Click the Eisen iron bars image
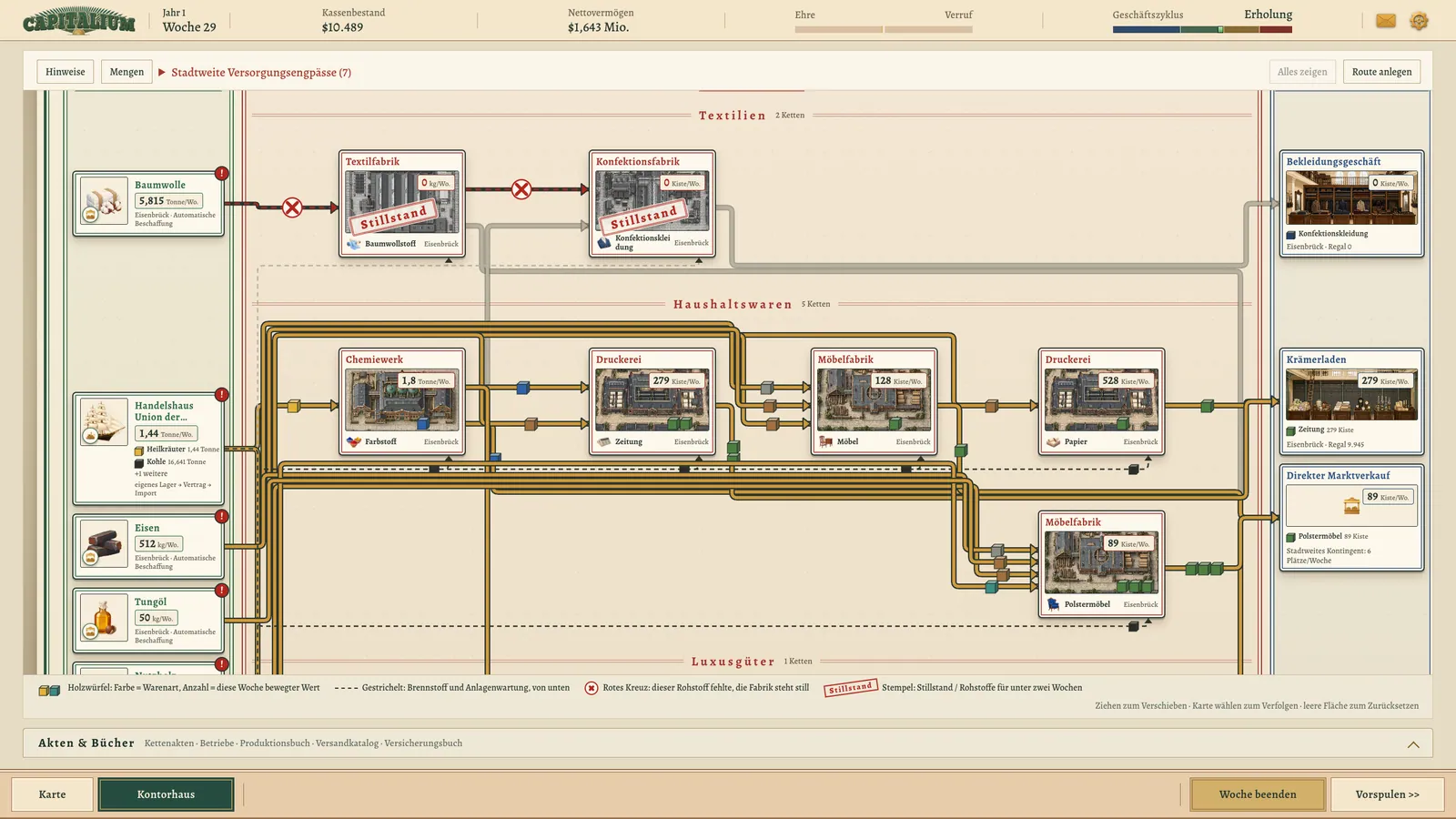This screenshot has height=819, width=1456. click(104, 543)
